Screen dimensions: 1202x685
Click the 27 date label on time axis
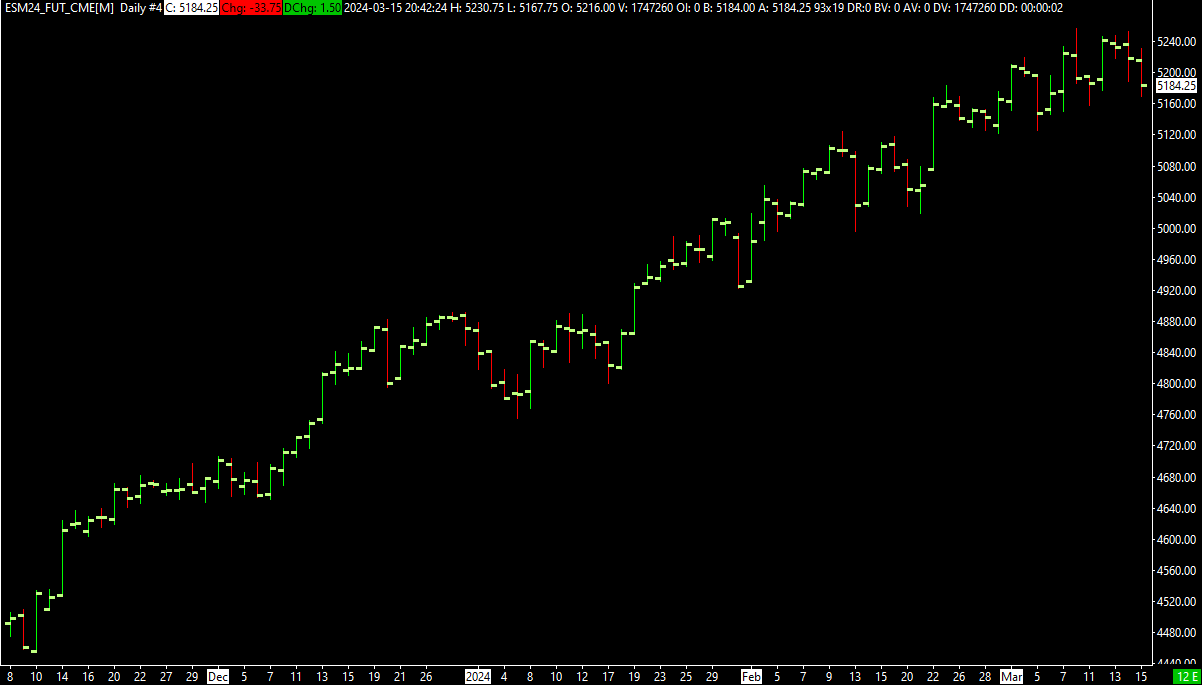coord(166,677)
